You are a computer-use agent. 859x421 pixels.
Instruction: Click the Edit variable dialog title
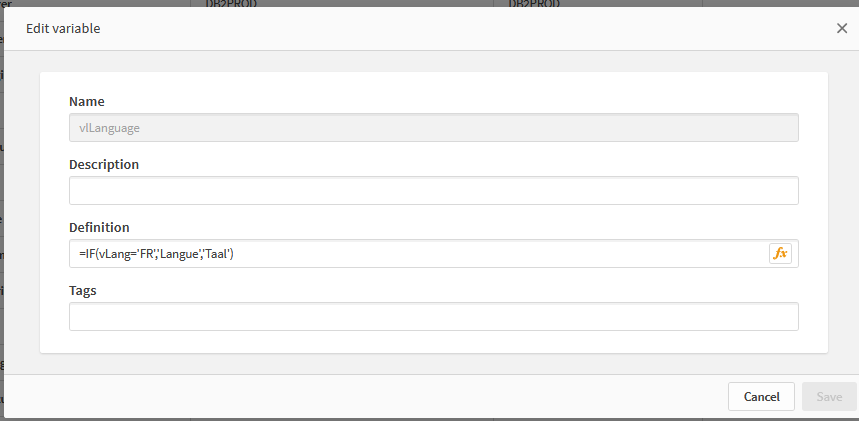click(x=63, y=28)
